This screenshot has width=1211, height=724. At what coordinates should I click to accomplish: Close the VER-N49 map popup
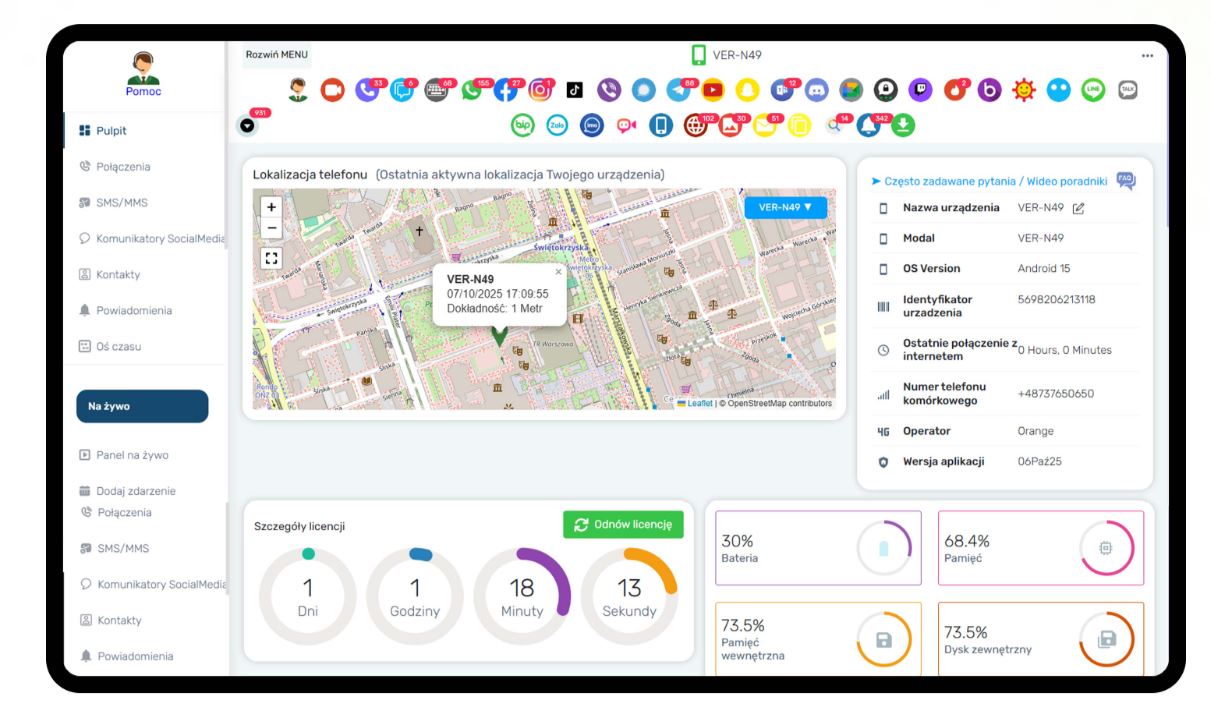tap(558, 272)
